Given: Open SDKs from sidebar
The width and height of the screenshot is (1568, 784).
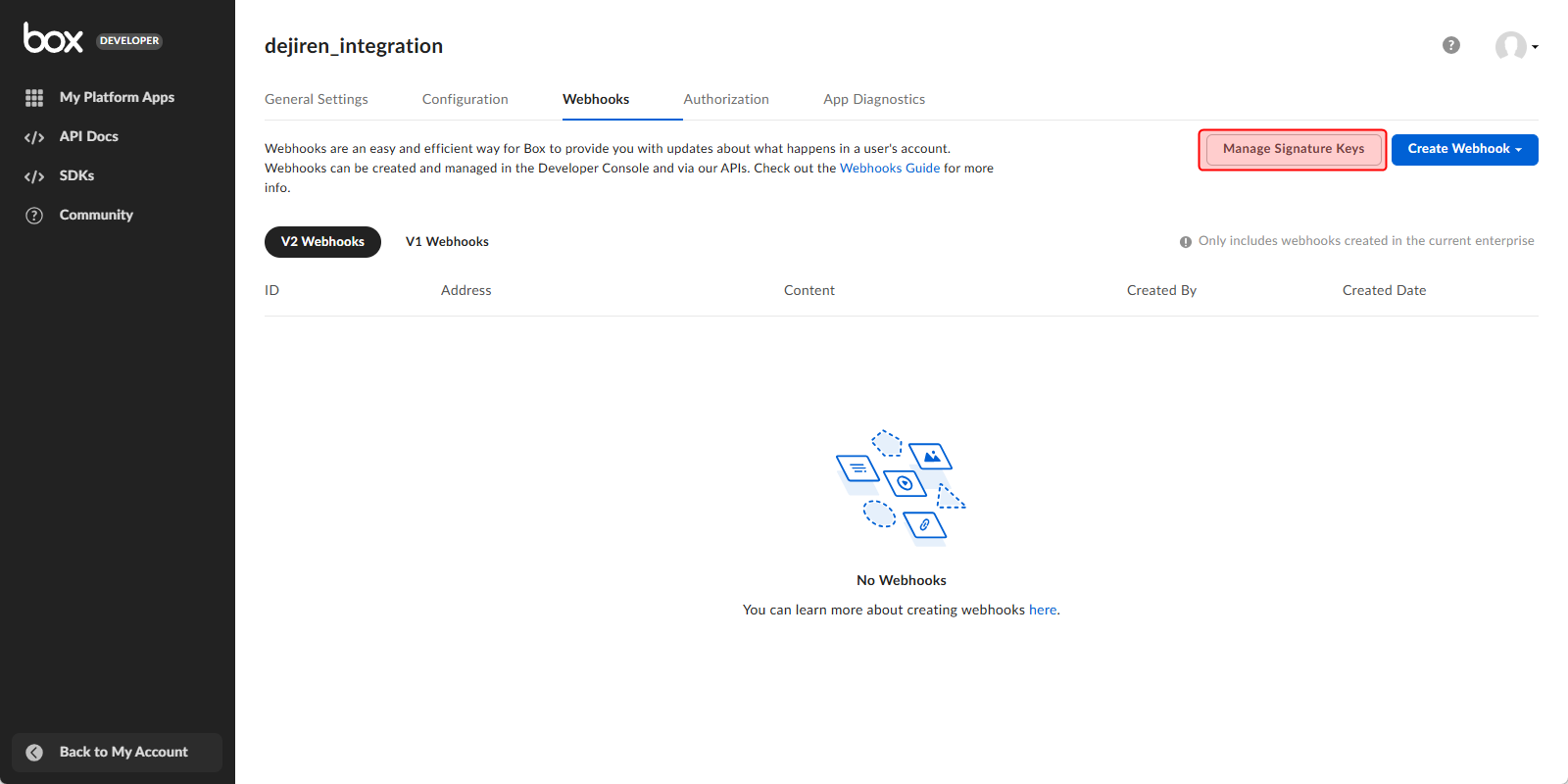Looking at the screenshot, I should coord(76,175).
